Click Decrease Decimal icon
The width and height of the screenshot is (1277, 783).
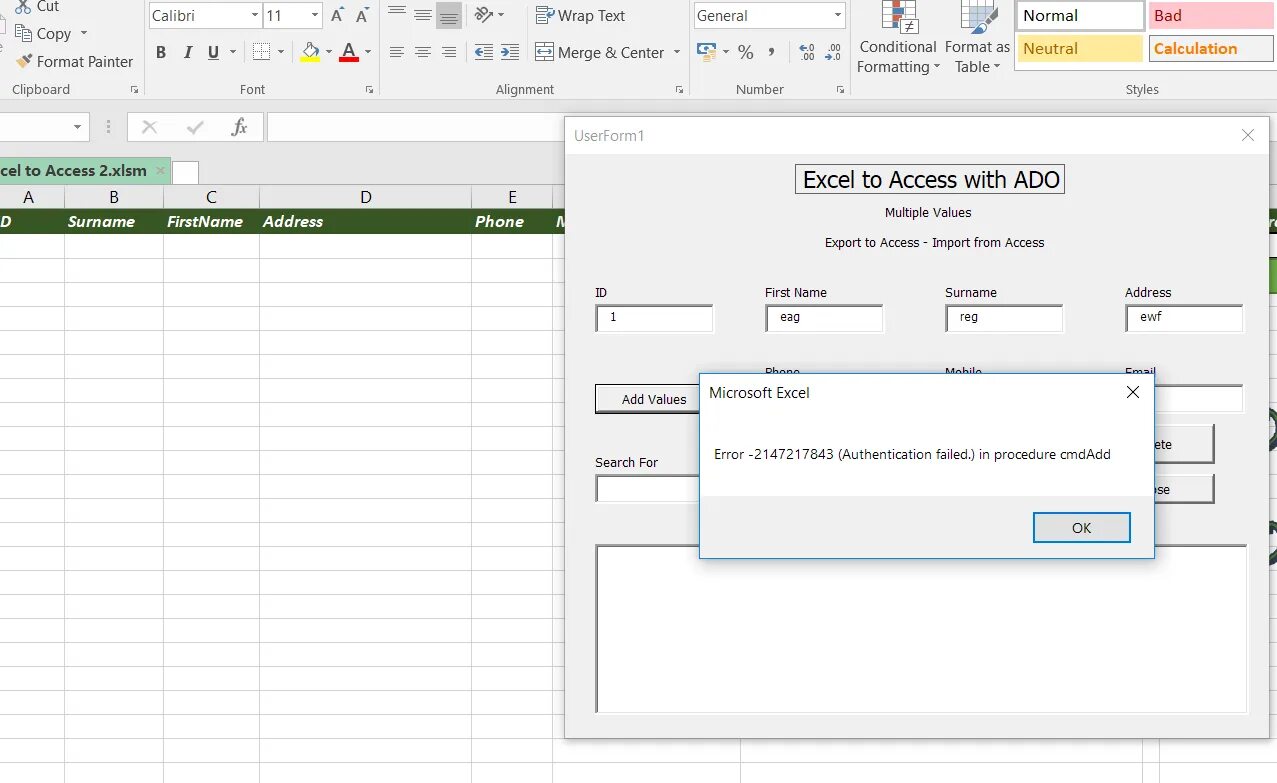[x=833, y=52]
